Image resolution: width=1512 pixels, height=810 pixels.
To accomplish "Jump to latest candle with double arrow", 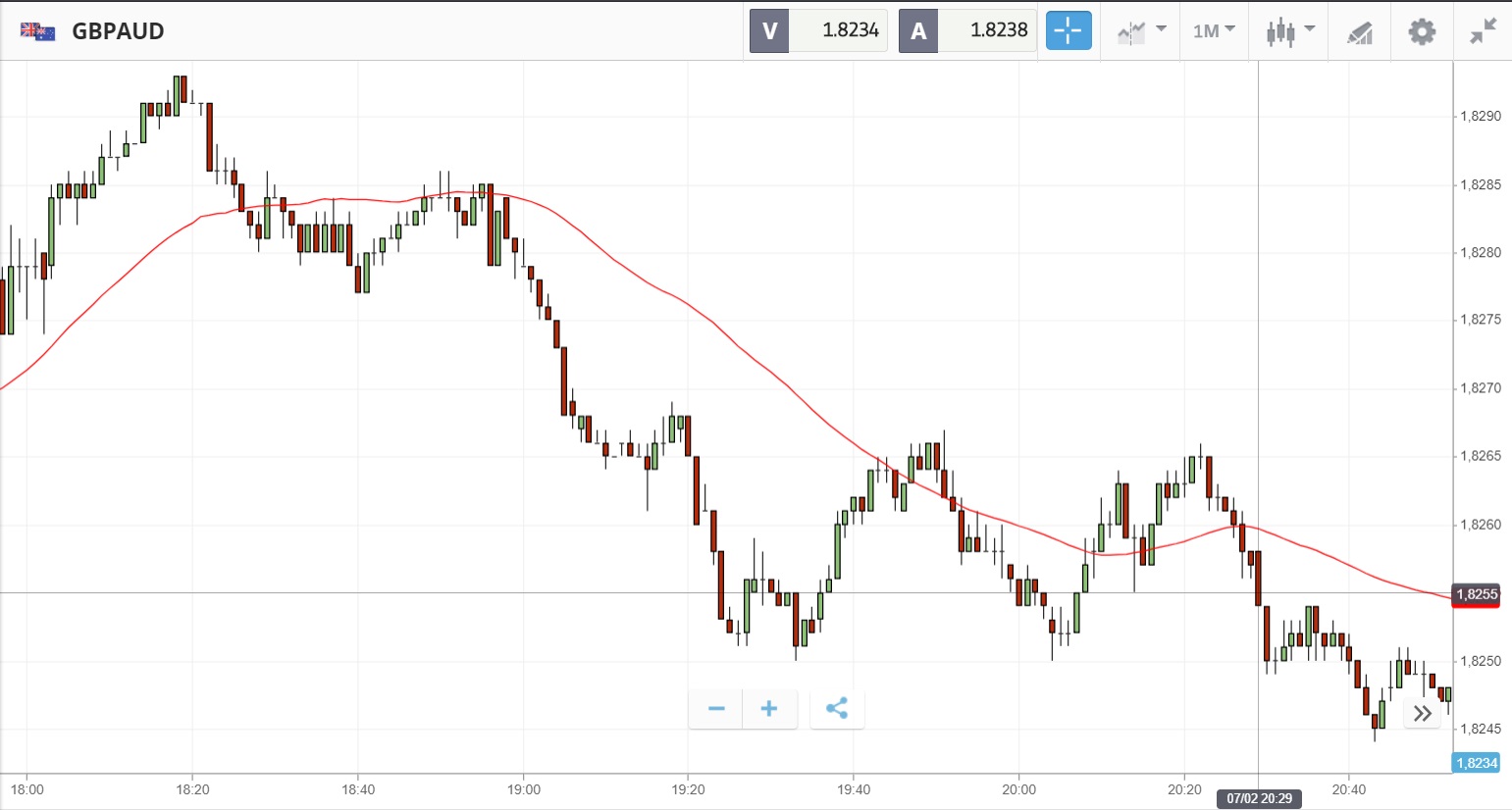I will pos(1422,714).
